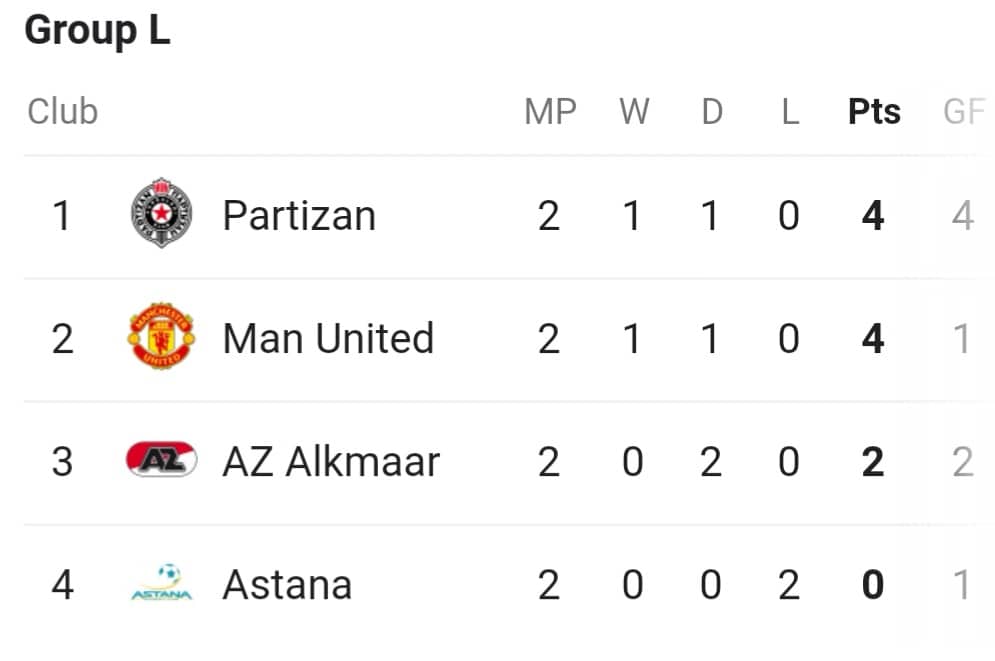Click the W column header
Viewport: 995px width, 661px height.
tap(634, 112)
